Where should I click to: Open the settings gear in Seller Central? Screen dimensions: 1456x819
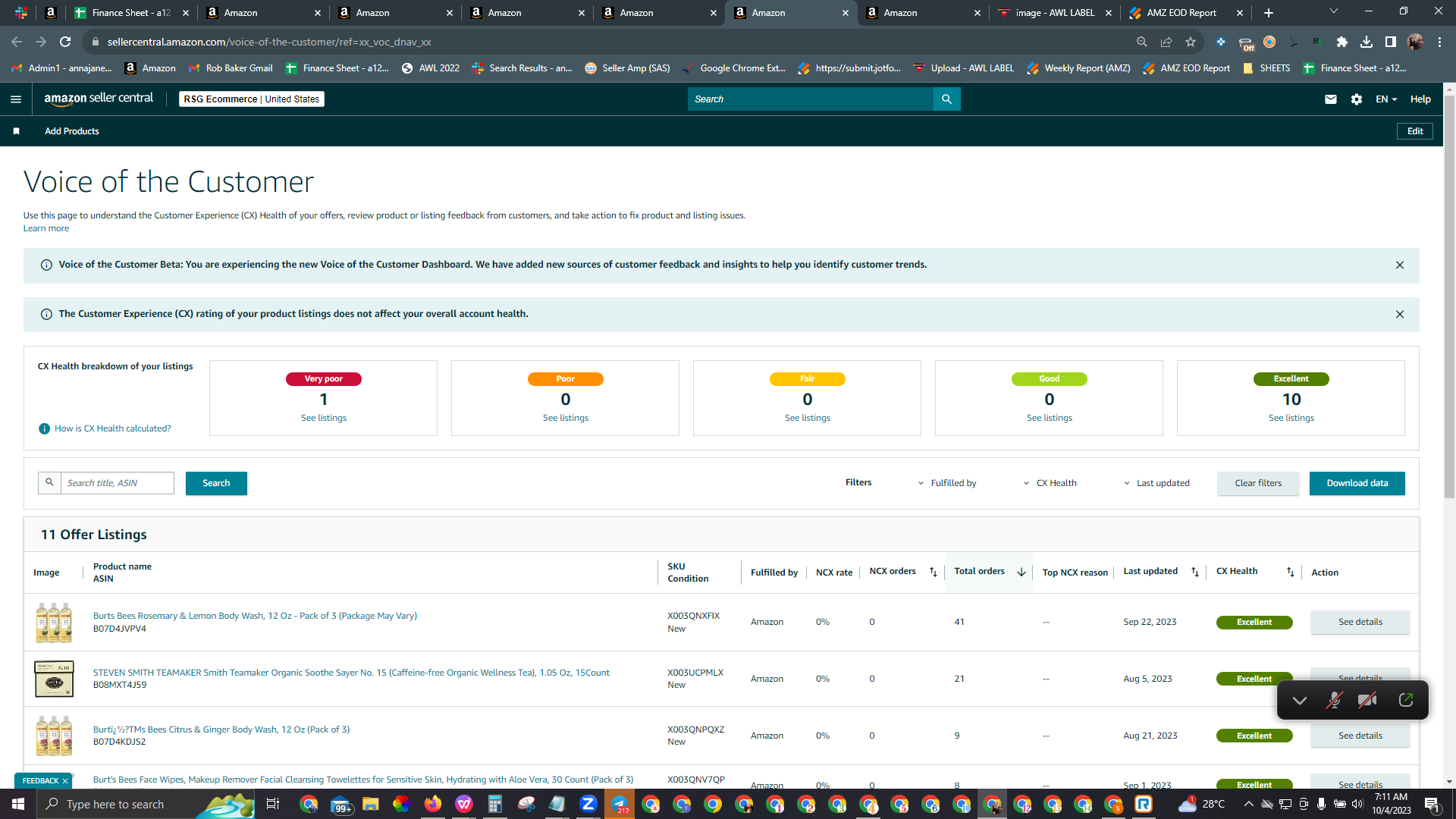1357,99
